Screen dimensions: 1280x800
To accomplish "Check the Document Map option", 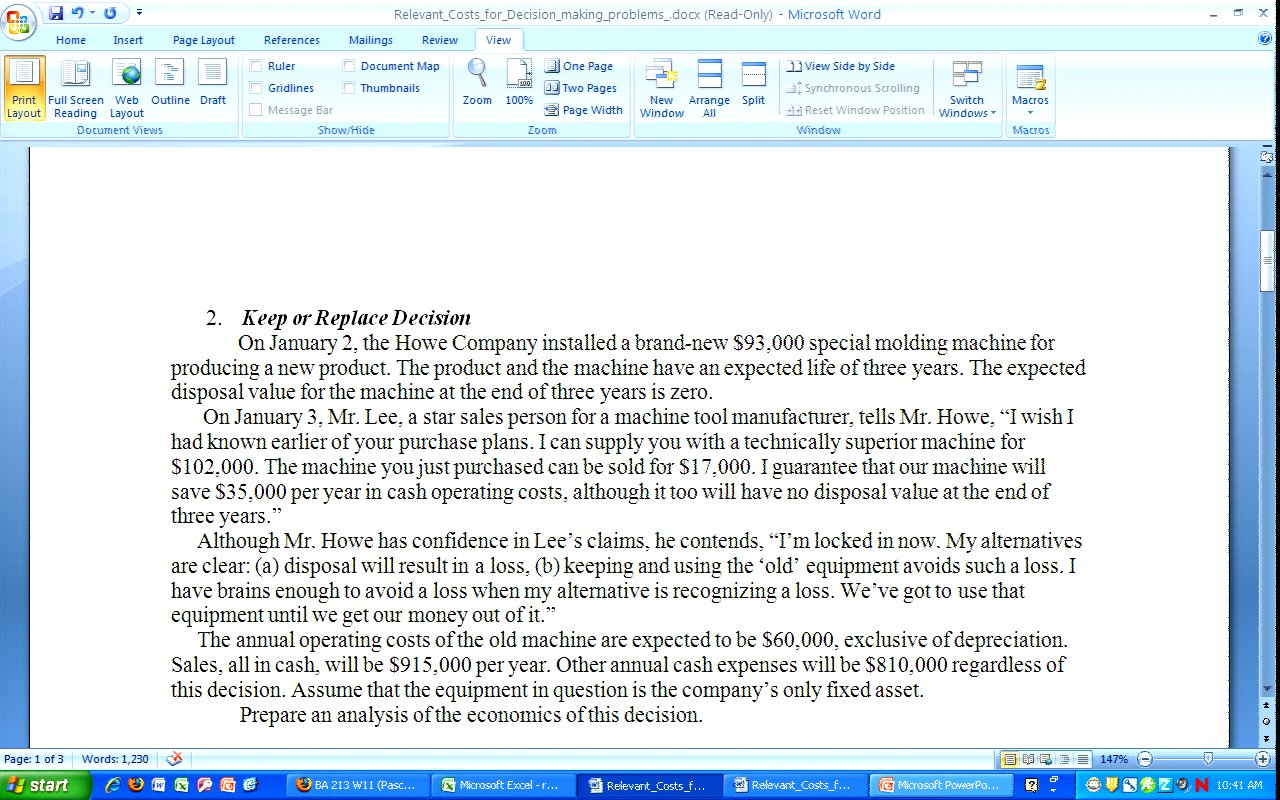I will [349, 66].
